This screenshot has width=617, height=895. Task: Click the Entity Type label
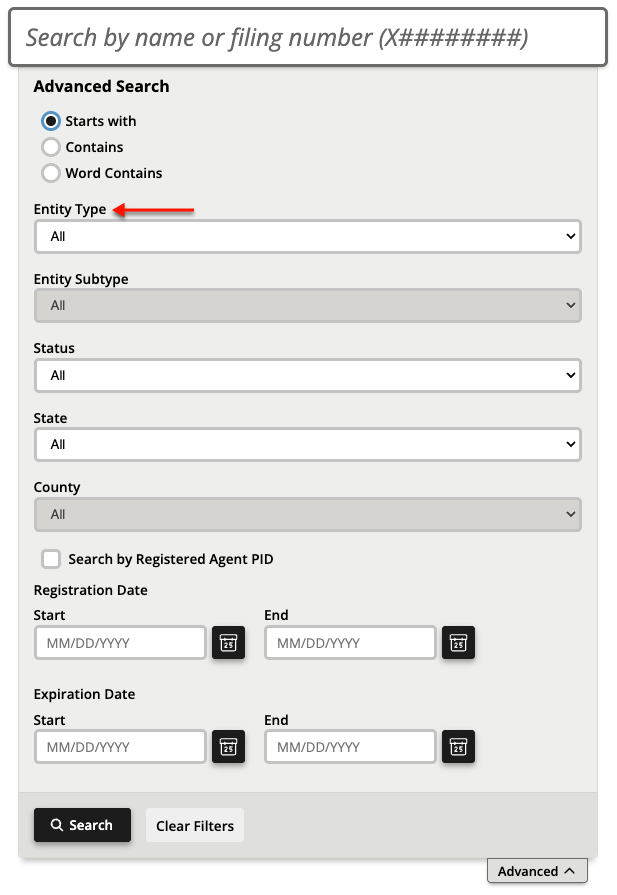tap(70, 209)
